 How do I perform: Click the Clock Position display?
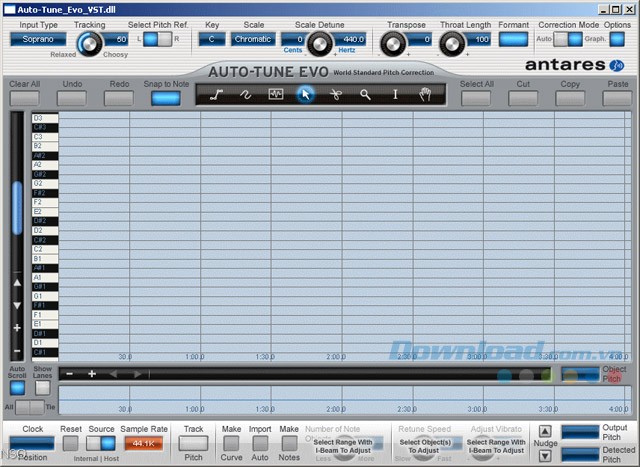pos(32,443)
